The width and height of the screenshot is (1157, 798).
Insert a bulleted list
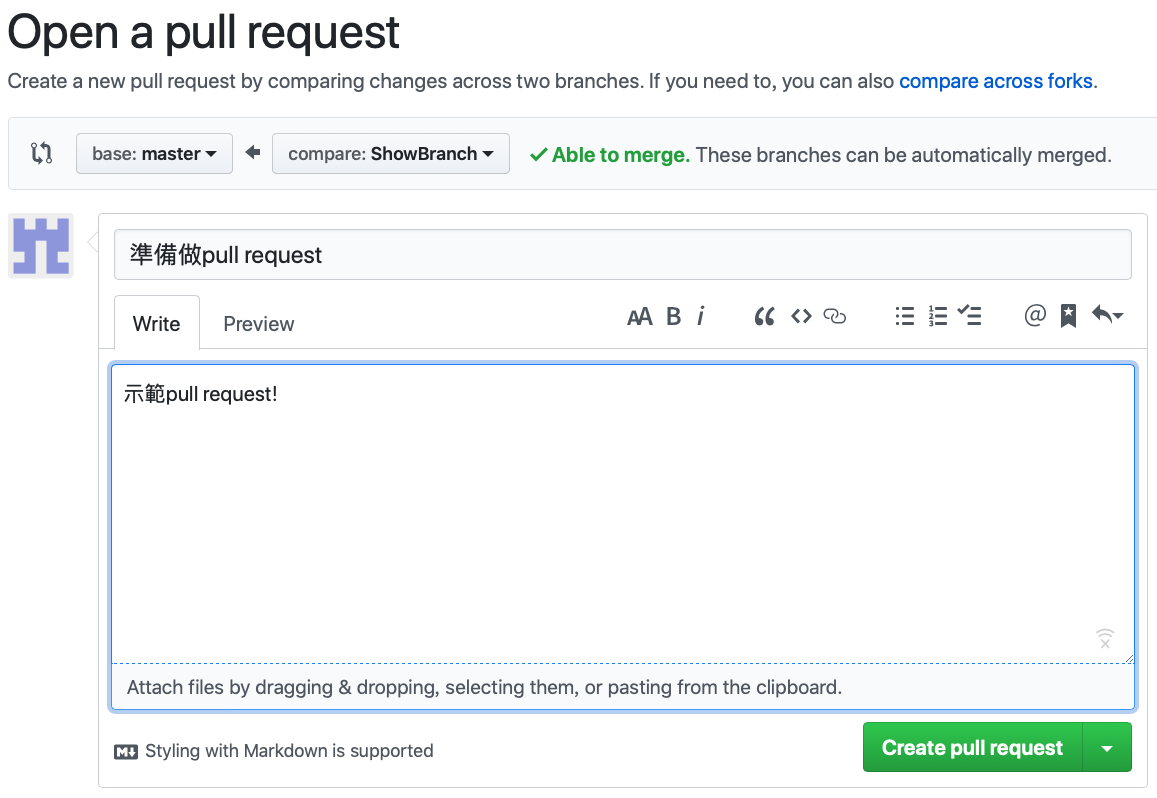coord(905,317)
